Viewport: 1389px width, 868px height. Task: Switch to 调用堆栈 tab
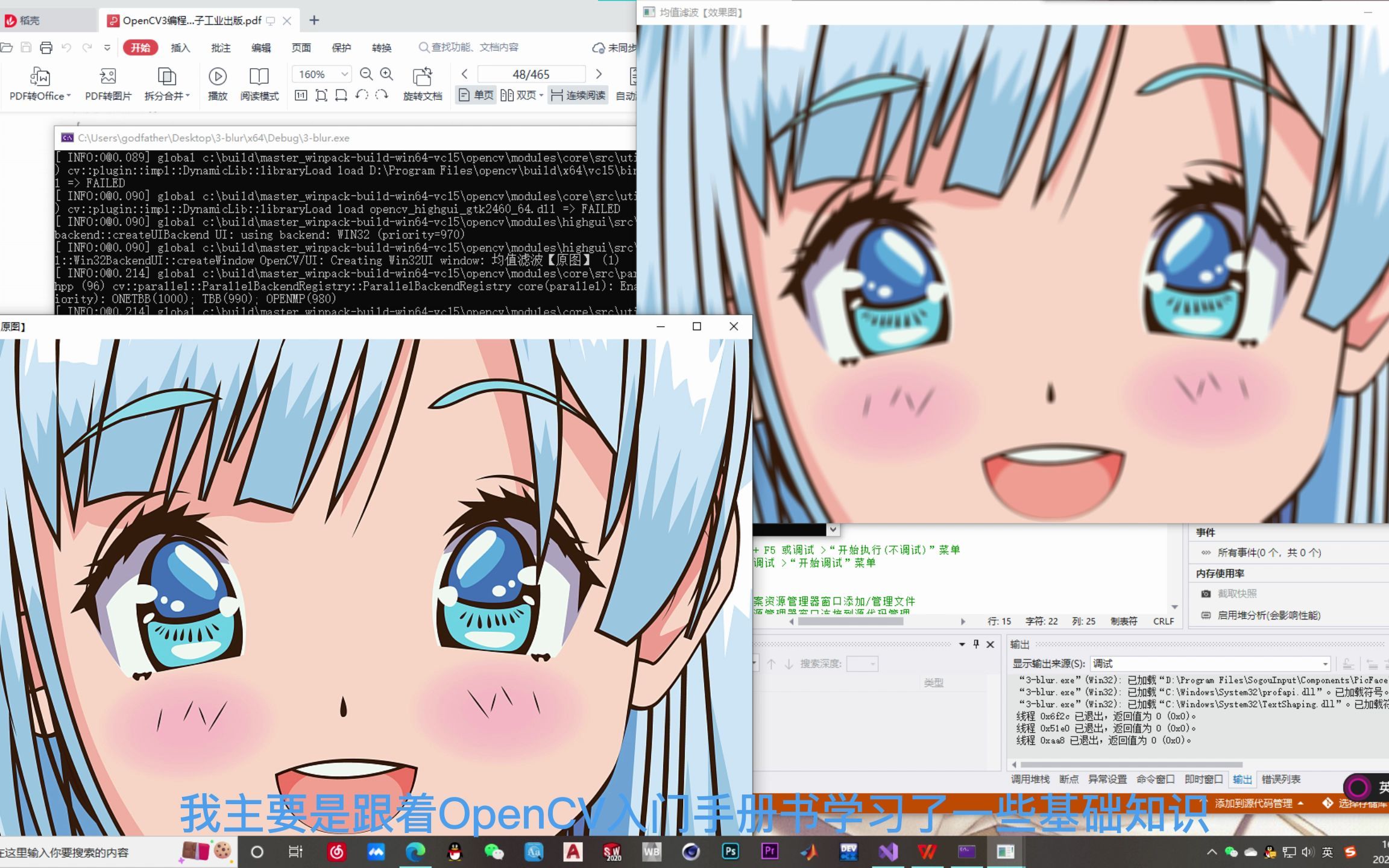pos(1030,779)
